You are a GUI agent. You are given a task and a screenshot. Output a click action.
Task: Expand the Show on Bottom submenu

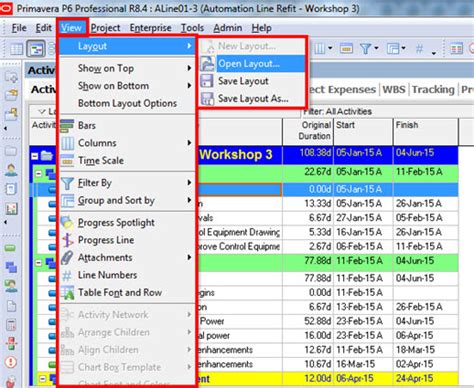127,86
